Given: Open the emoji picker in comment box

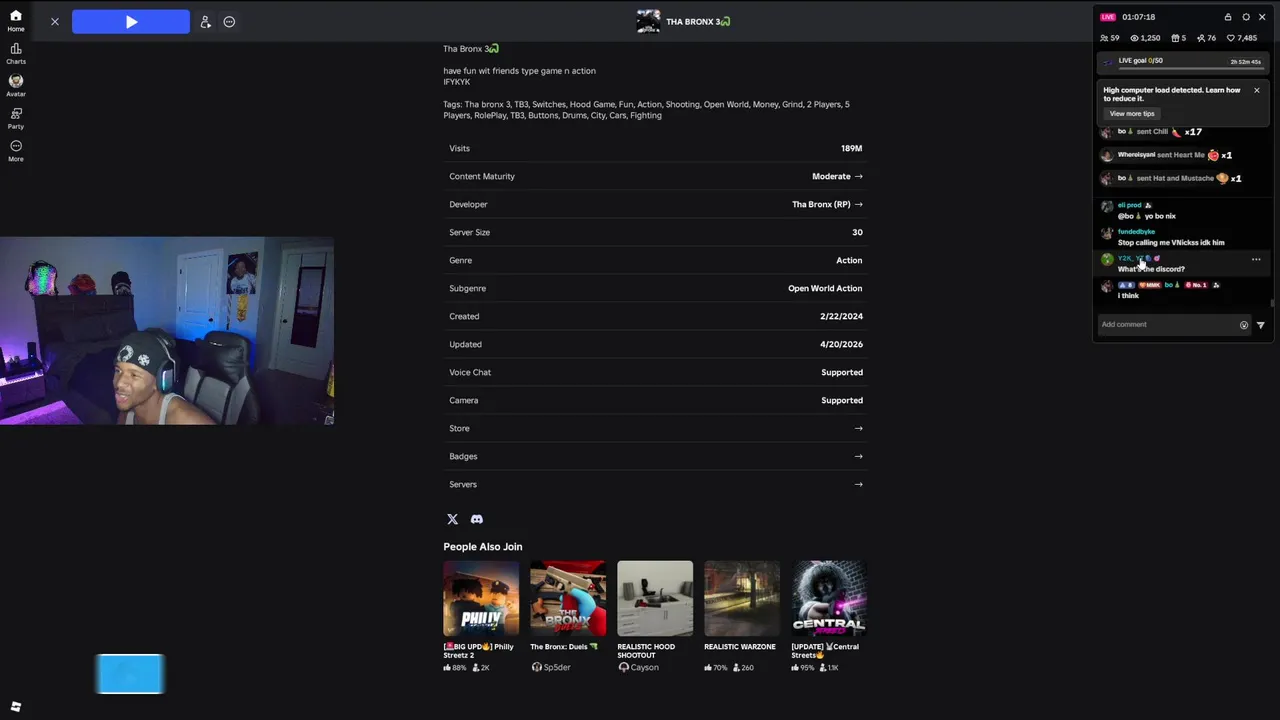Looking at the screenshot, I should [x=1244, y=325].
